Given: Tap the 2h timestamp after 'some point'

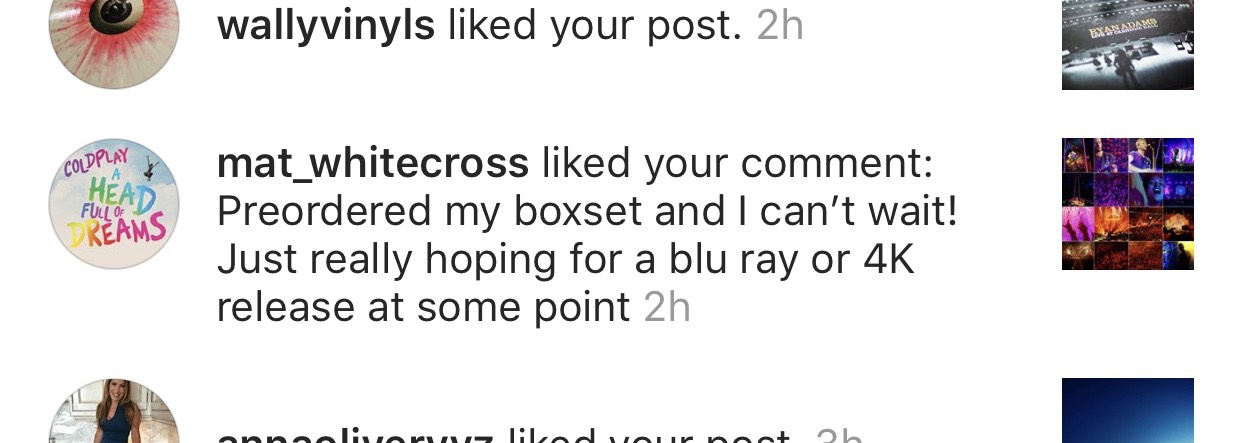Looking at the screenshot, I should tap(667, 307).
